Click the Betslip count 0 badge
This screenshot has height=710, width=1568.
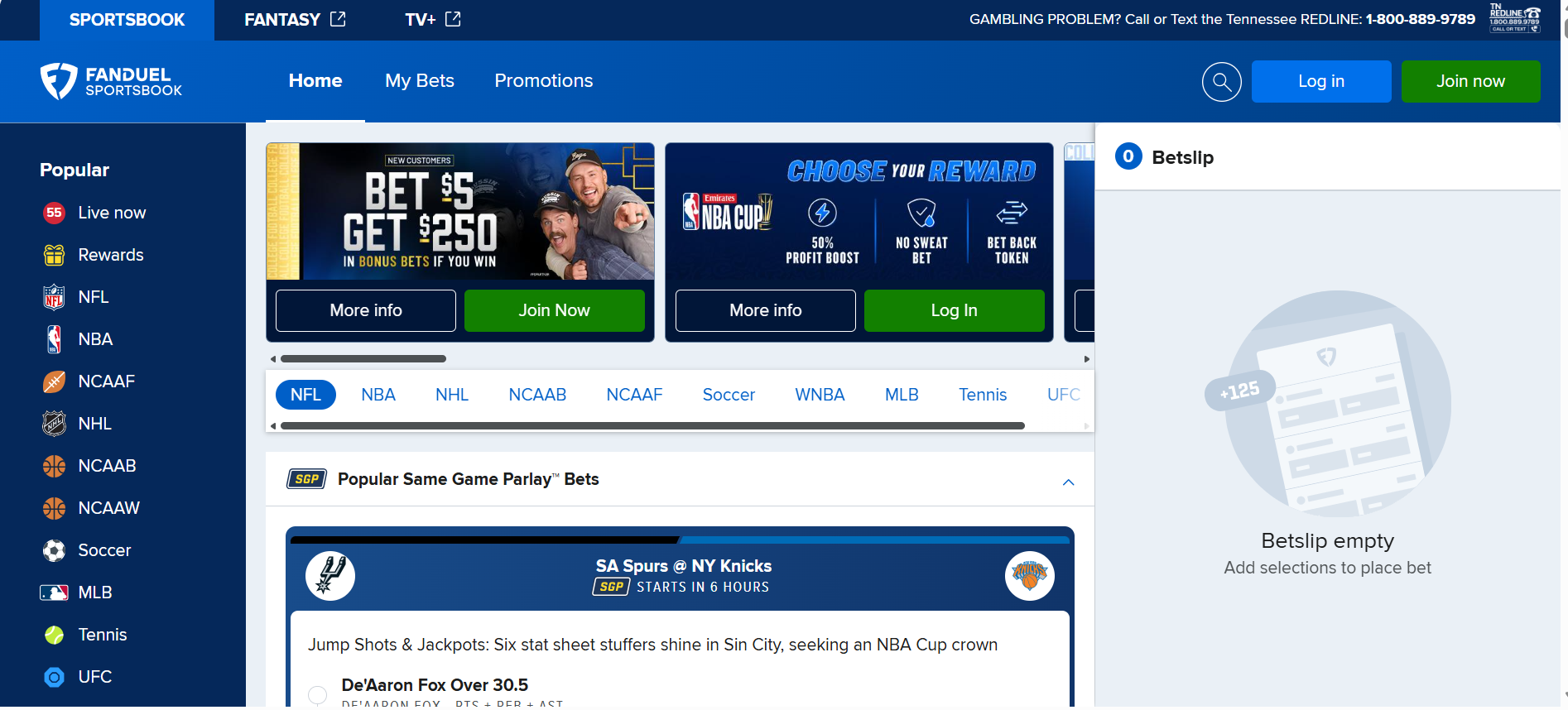coord(1128,156)
